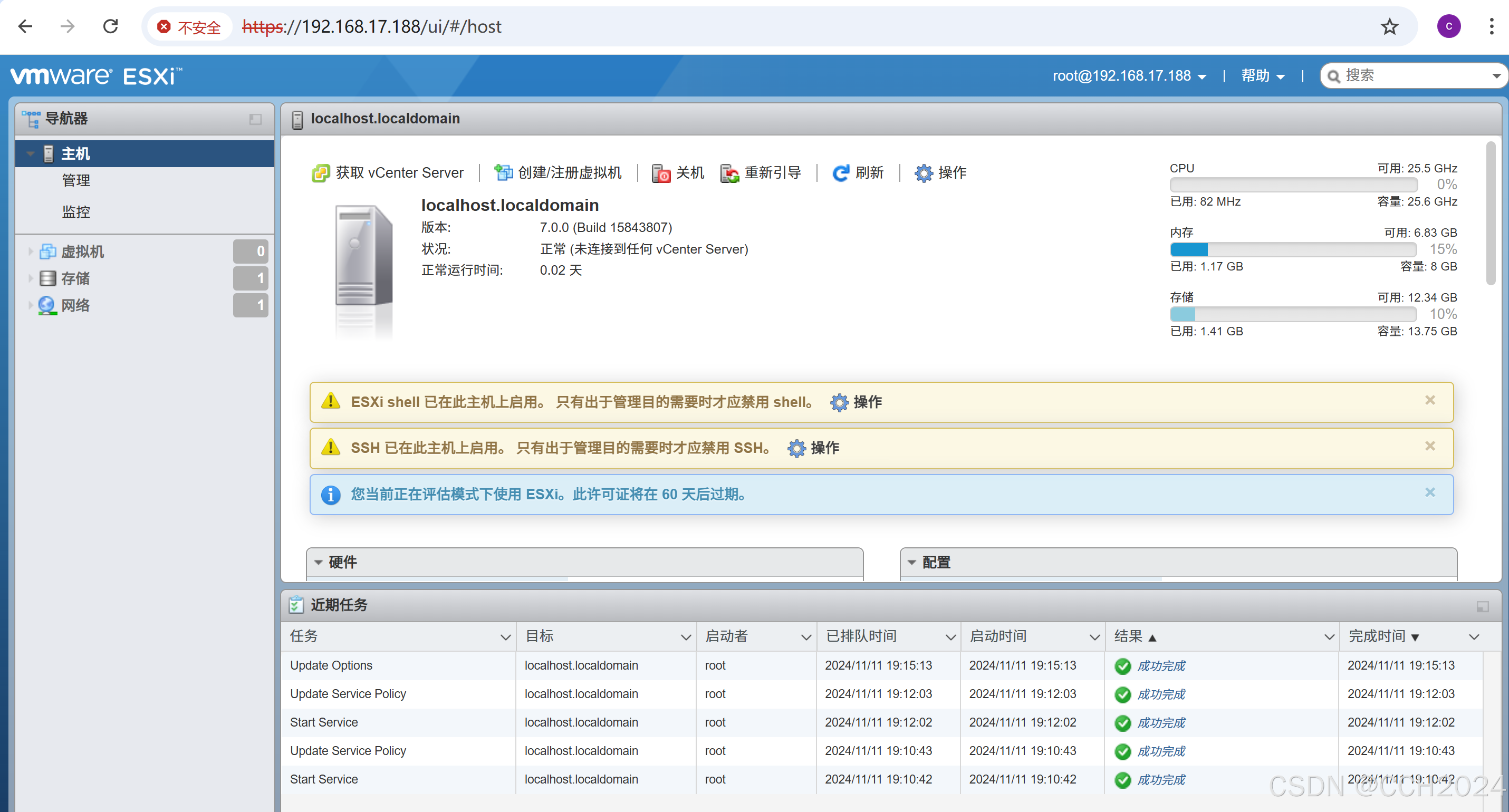The width and height of the screenshot is (1509, 812).
Task: Click the 虚拟机 count badge showing 0
Action: (x=251, y=251)
